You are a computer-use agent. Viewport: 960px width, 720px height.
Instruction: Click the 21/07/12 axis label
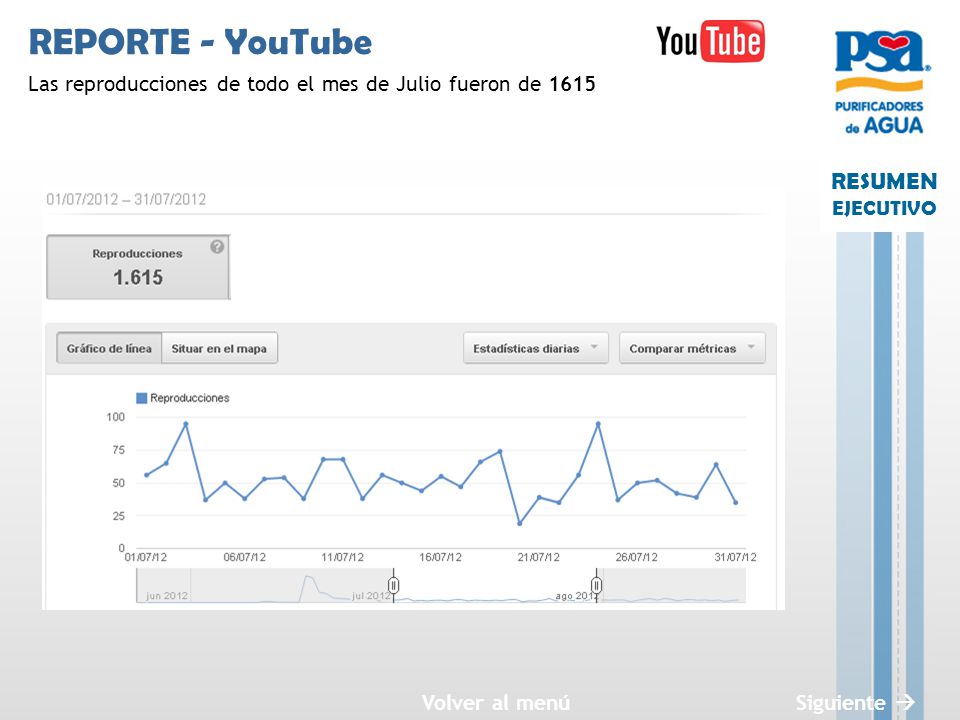[x=538, y=557]
